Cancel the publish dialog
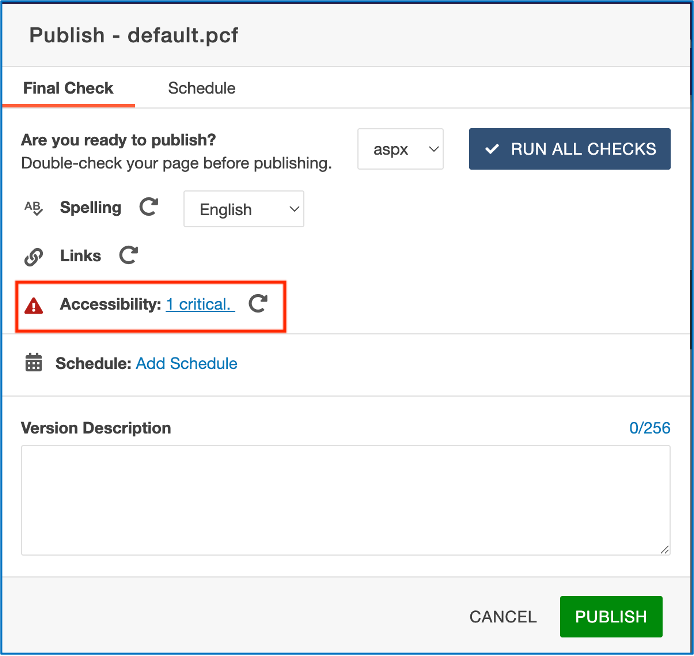This screenshot has height=656, width=694. point(503,617)
